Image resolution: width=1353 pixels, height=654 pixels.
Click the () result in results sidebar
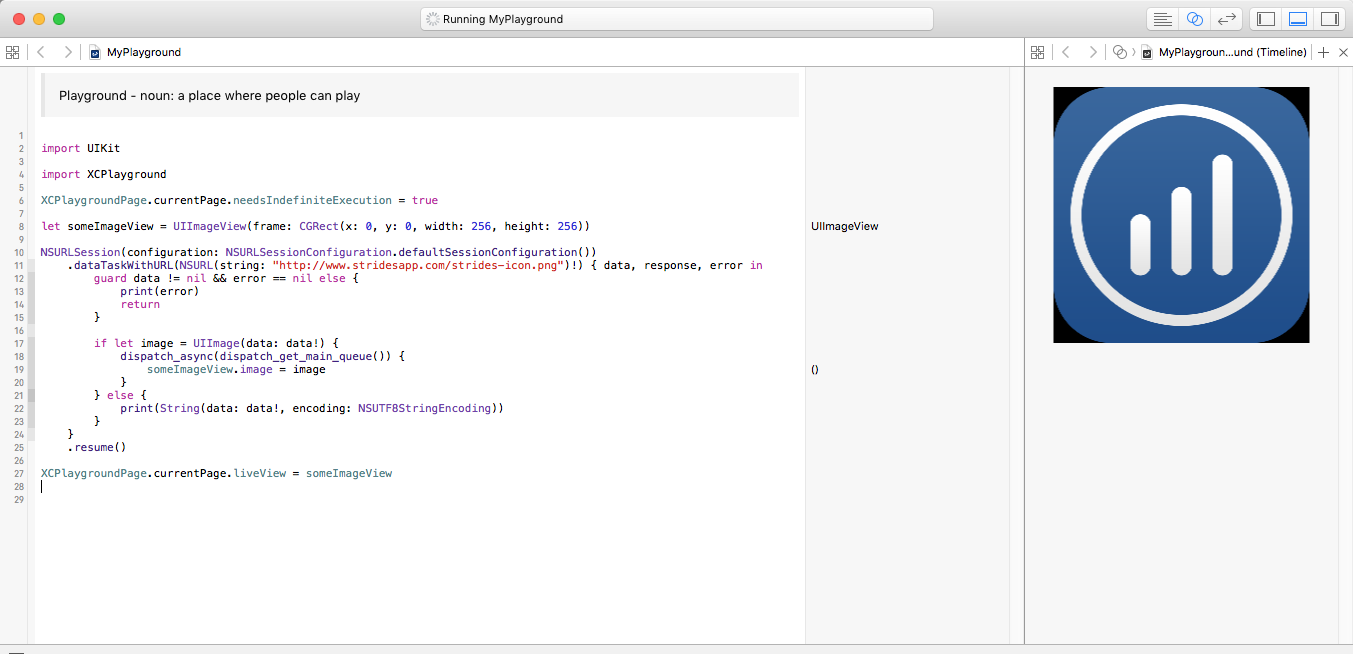(815, 369)
